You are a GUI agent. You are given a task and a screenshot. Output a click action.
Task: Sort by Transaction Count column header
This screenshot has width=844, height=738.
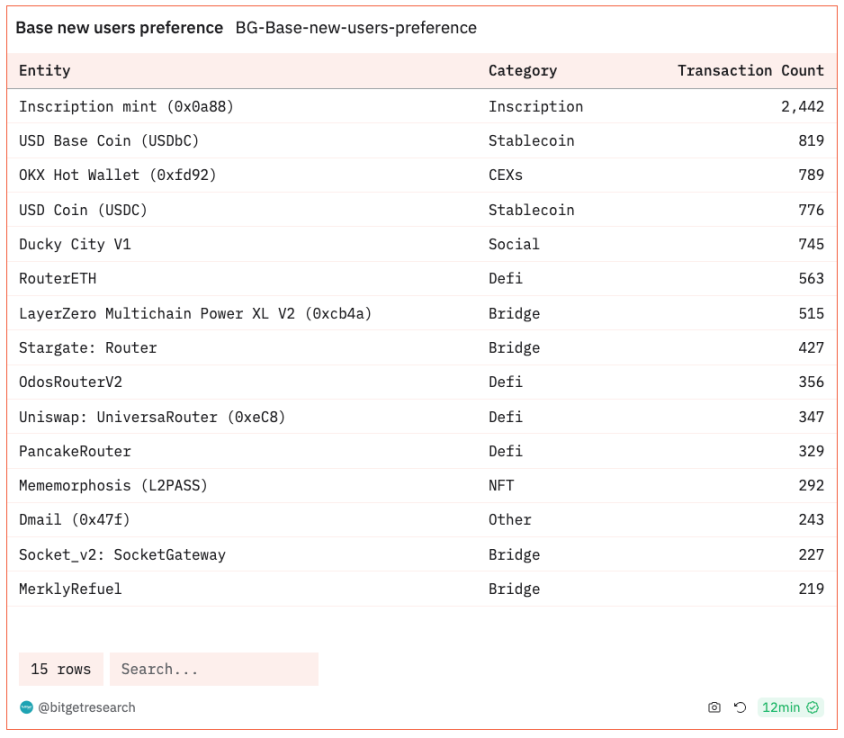click(x=750, y=71)
